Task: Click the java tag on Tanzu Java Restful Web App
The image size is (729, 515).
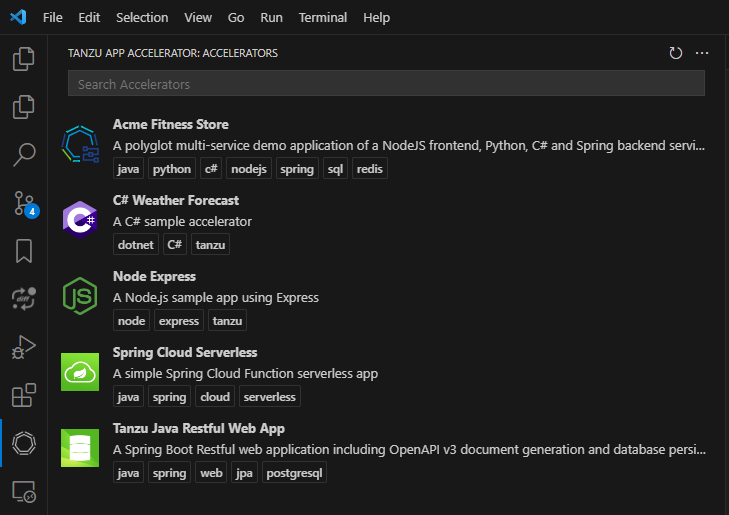Action: 128,473
